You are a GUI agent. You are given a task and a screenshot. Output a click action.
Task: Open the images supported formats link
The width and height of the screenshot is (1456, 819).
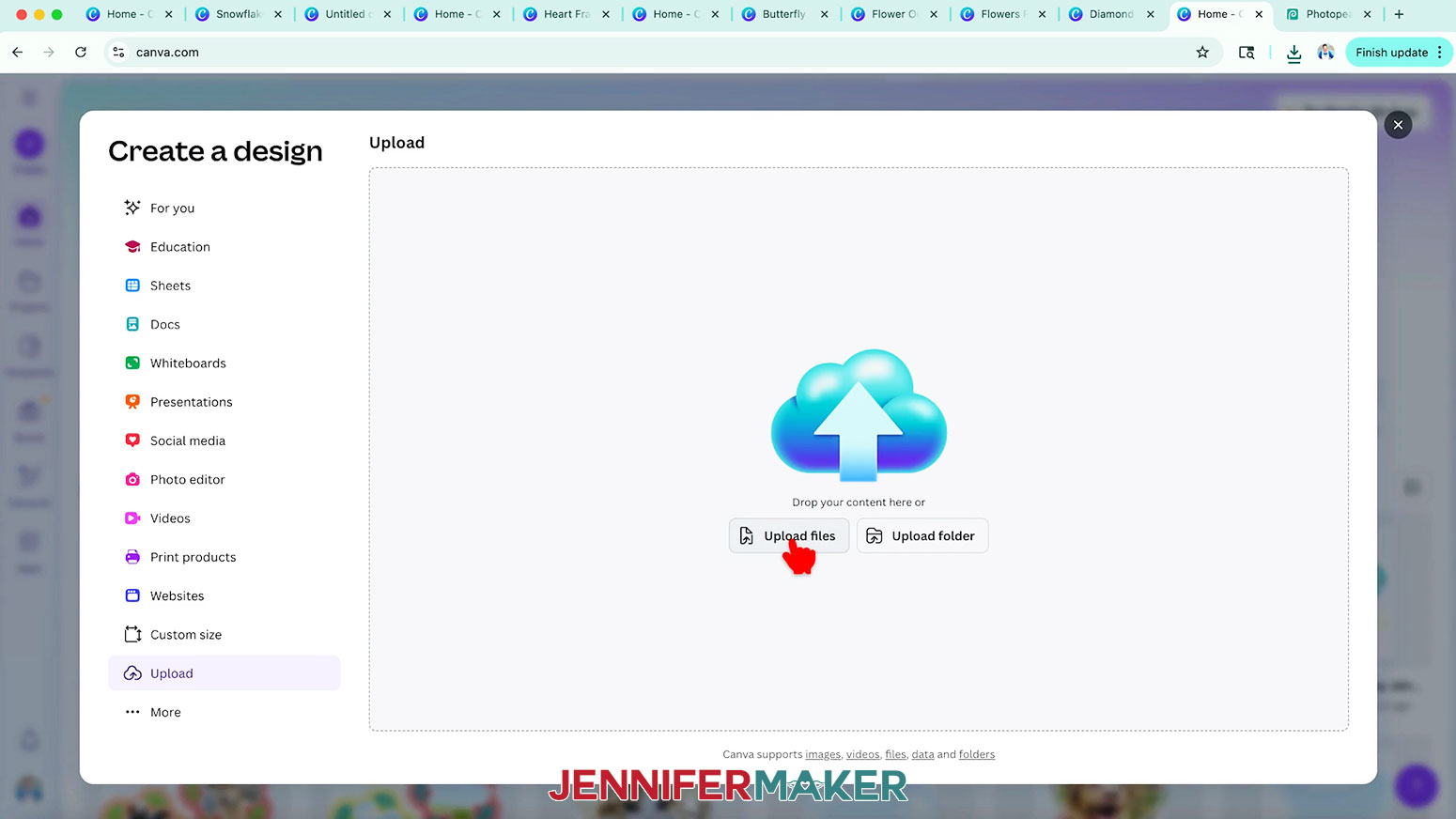point(823,754)
